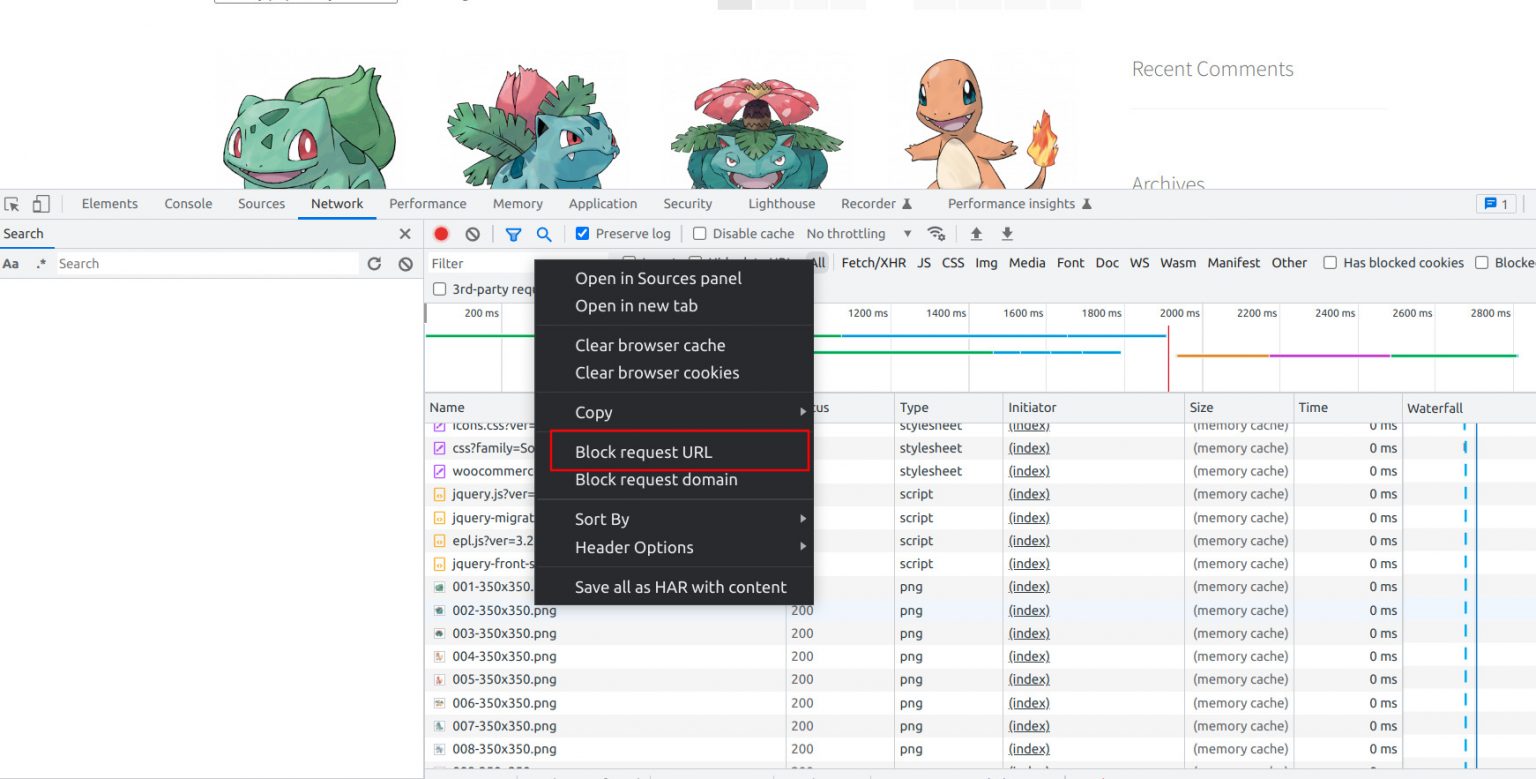Click the import HAR upload arrow
The height and width of the screenshot is (779, 1536).
click(x=977, y=234)
